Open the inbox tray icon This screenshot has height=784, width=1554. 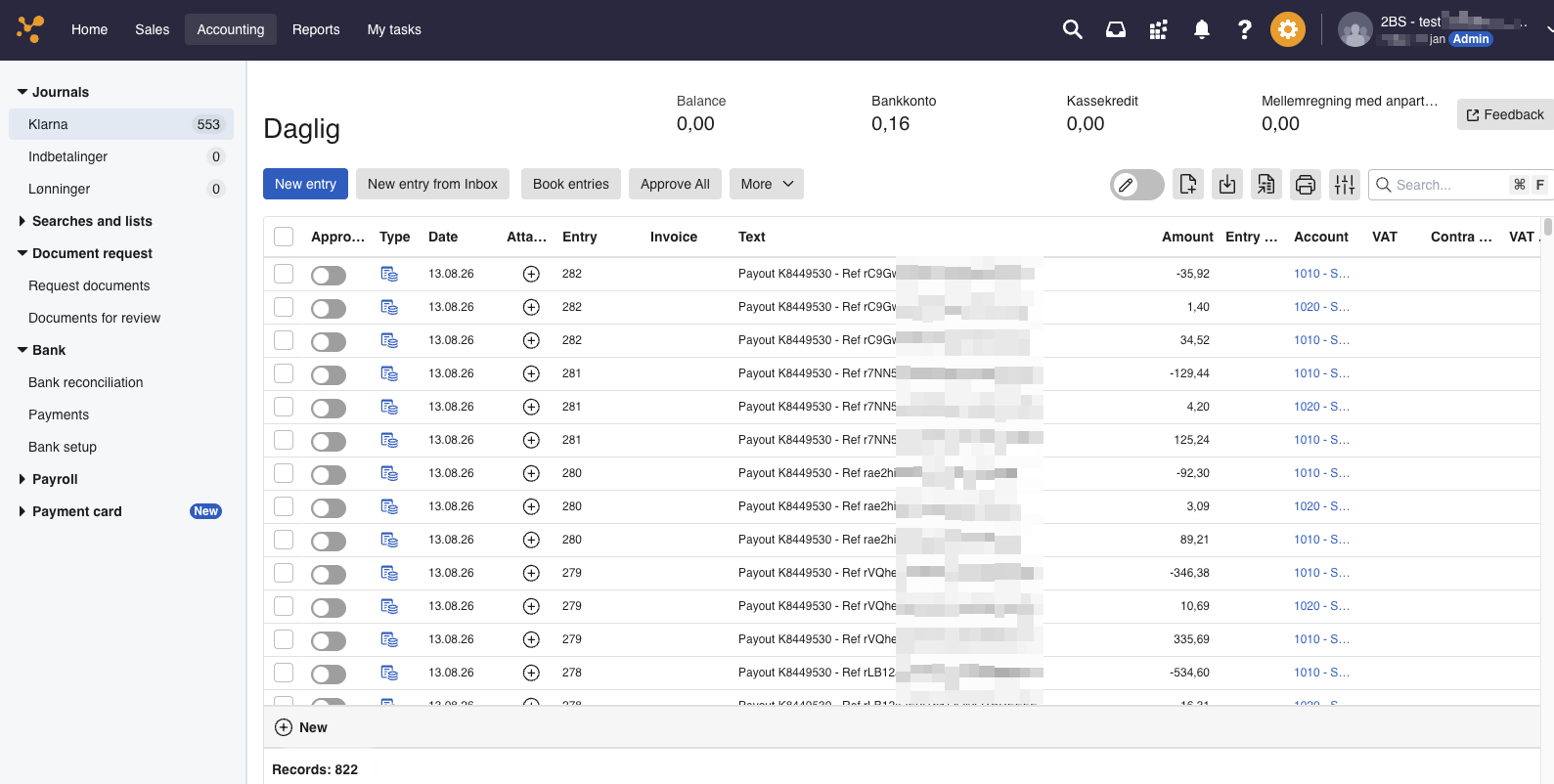pos(1115,29)
